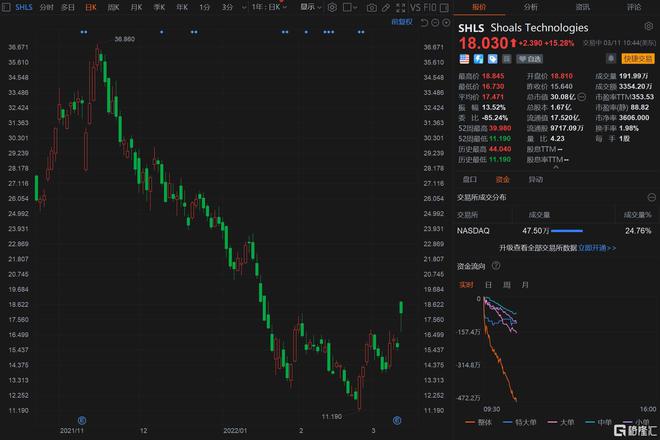This screenshot has height=440, width=660.
Task: Open the 评论 comments tab
Action: coord(634,7)
